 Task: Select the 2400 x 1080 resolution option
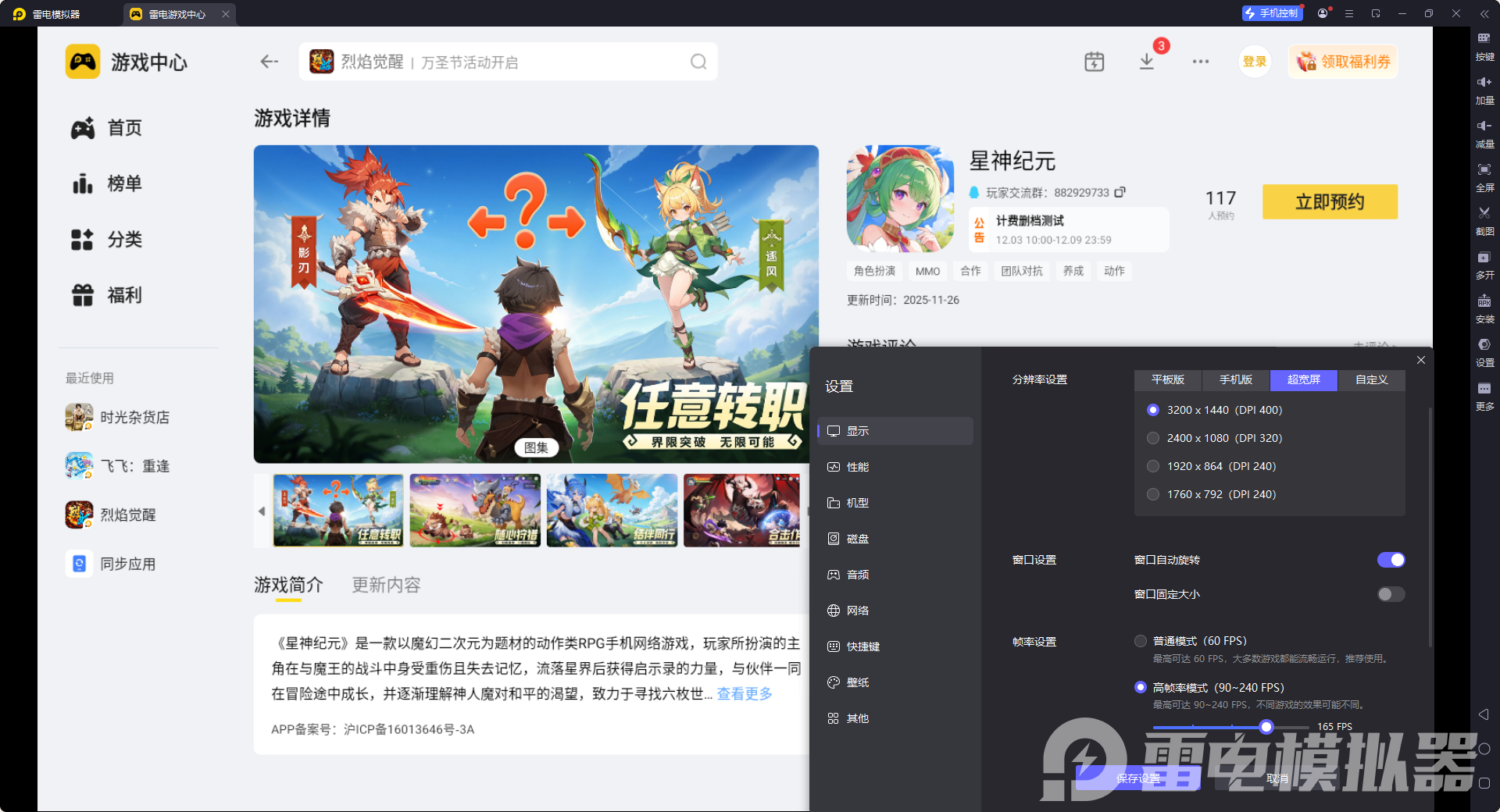(1153, 438)
